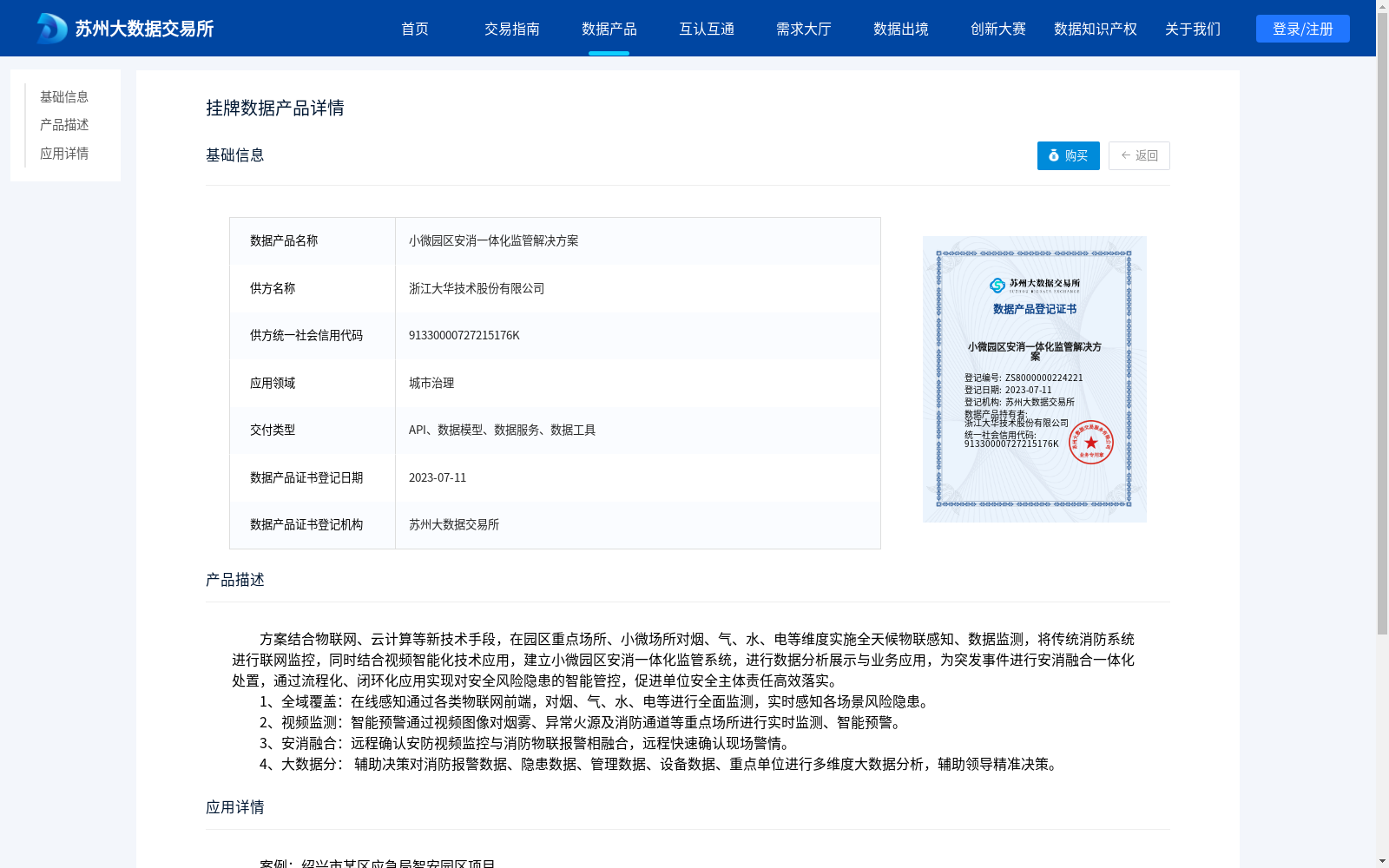The width and height of the screenshot is (1389, 868).
Task: Click the line starting 4、大数据分
Action: tap(661, 764)
